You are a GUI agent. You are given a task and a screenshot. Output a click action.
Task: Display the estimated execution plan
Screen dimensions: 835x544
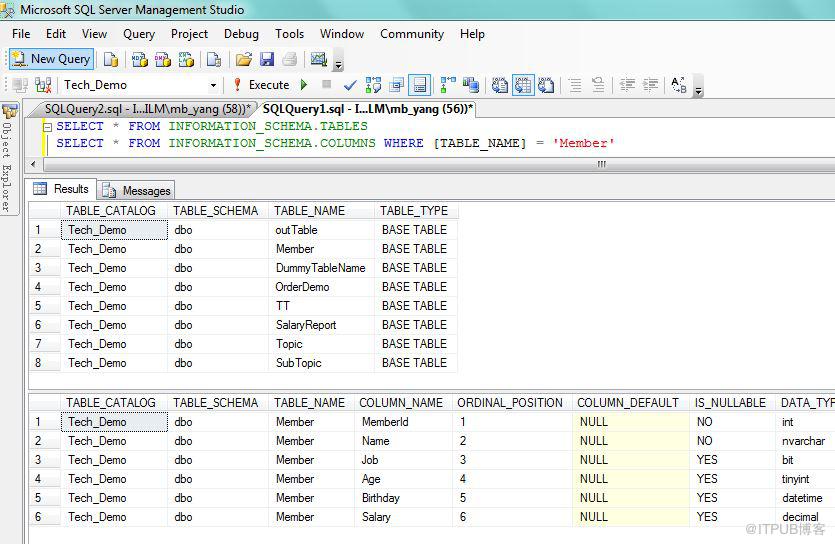pyautogui.click(x=373, y=85)
